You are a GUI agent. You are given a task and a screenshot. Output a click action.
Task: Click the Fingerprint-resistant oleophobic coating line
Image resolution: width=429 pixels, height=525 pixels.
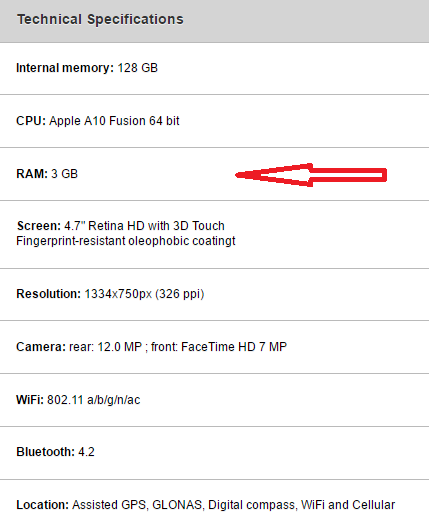(x=126, y=241)
